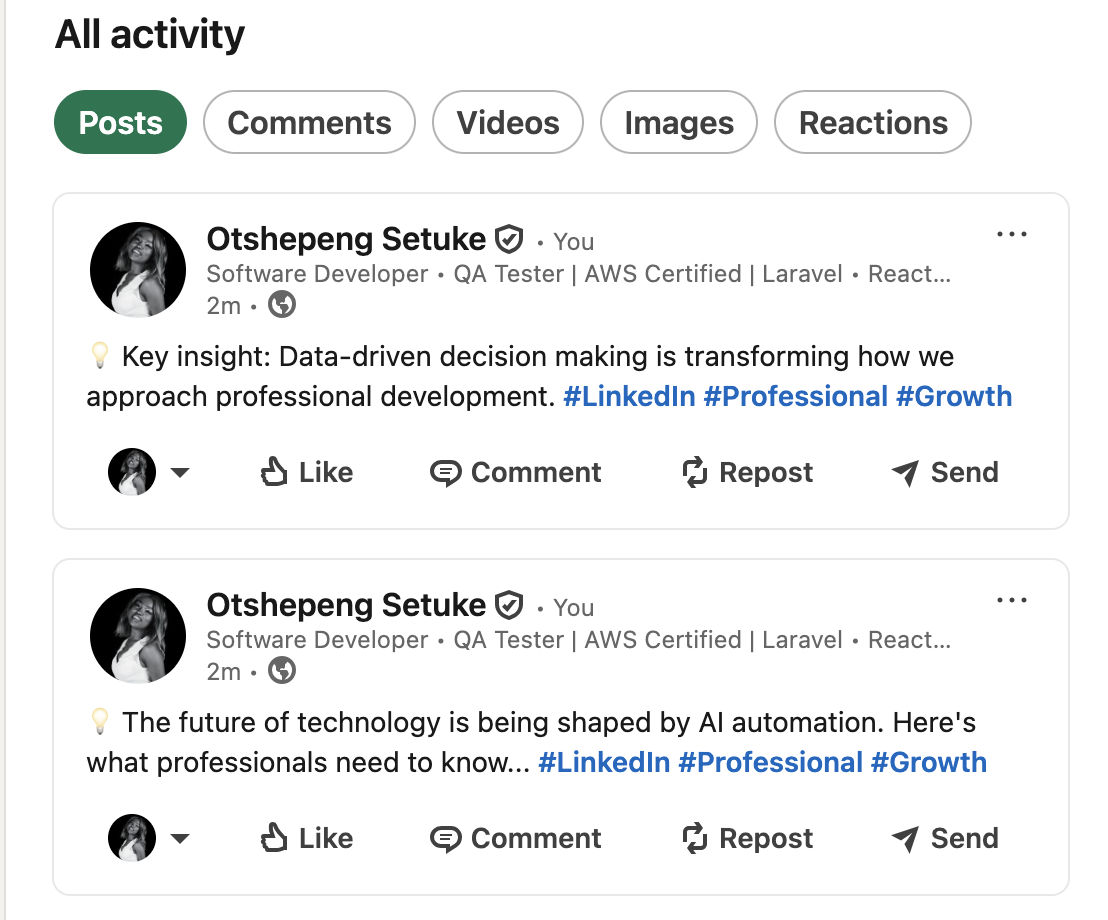View the Reactions activity tab
The image size is (1108, 920).
pyautogui.click(x=873, y=122)
